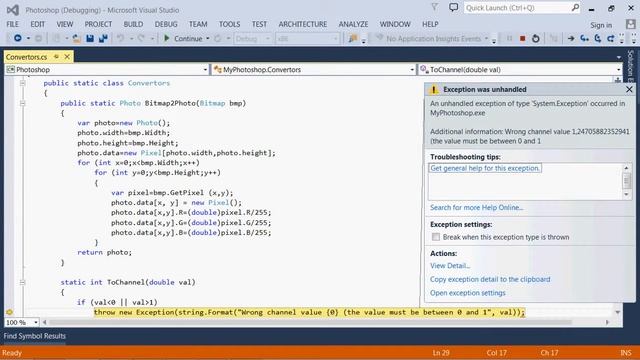
Task: Click 'Search for more Help Online...'
Action: point(477,207)
